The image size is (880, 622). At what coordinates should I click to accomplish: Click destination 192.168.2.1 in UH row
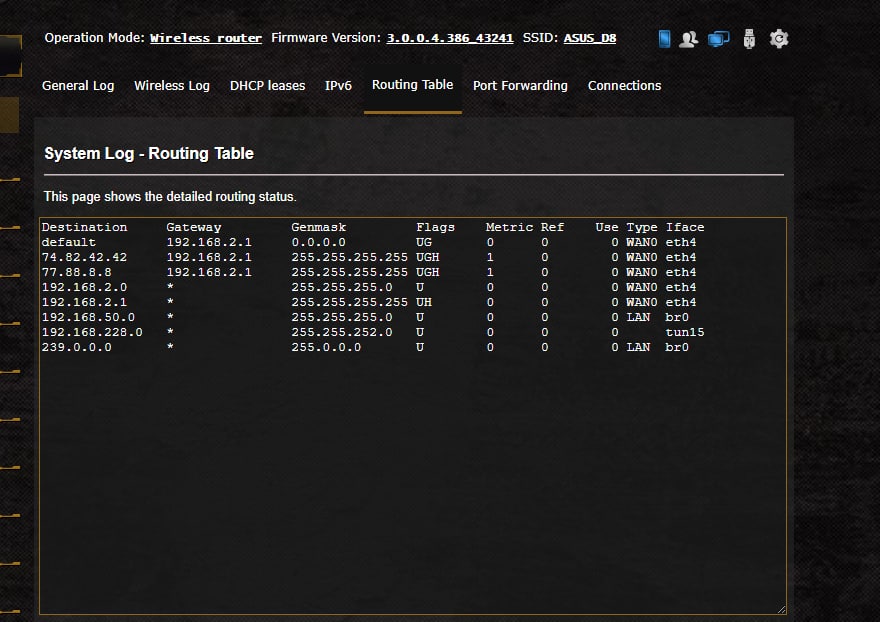[x=84, y=302]
